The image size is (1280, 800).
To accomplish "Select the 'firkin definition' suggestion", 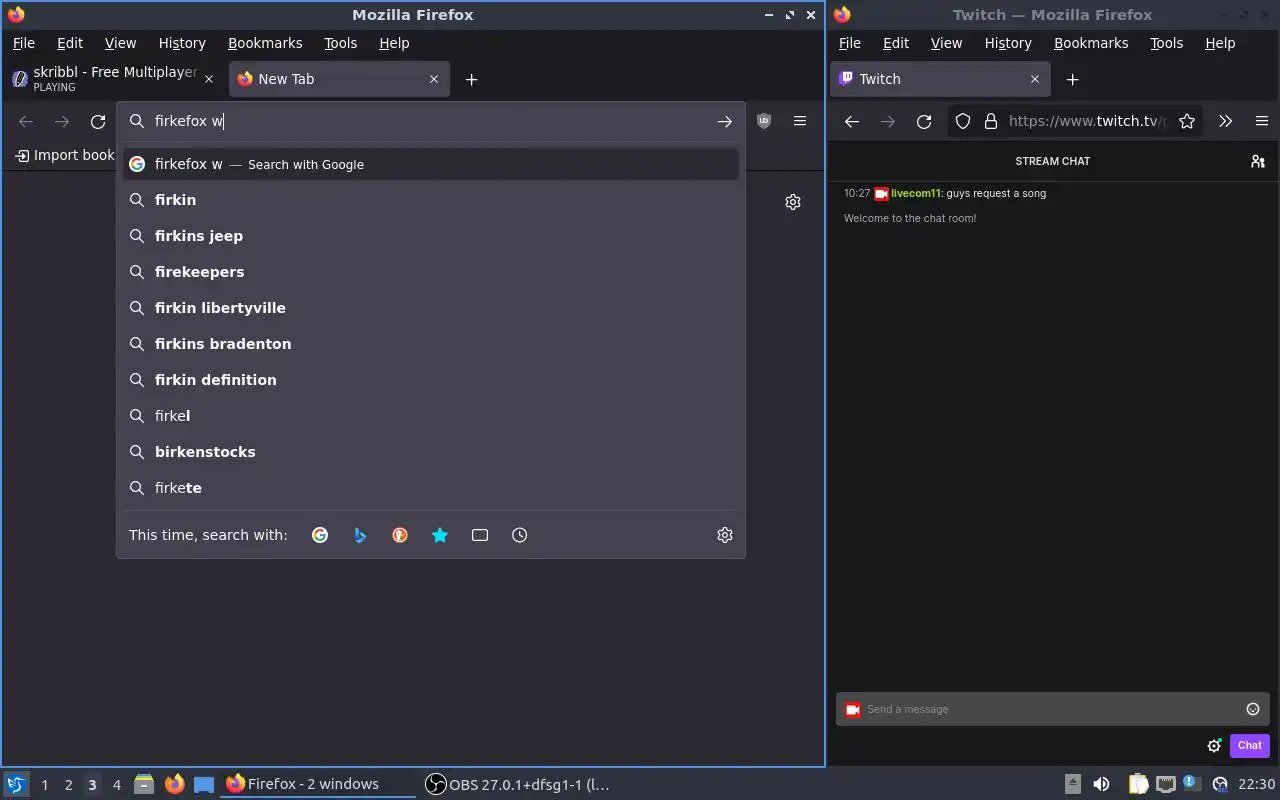I will tap(431, 380).
